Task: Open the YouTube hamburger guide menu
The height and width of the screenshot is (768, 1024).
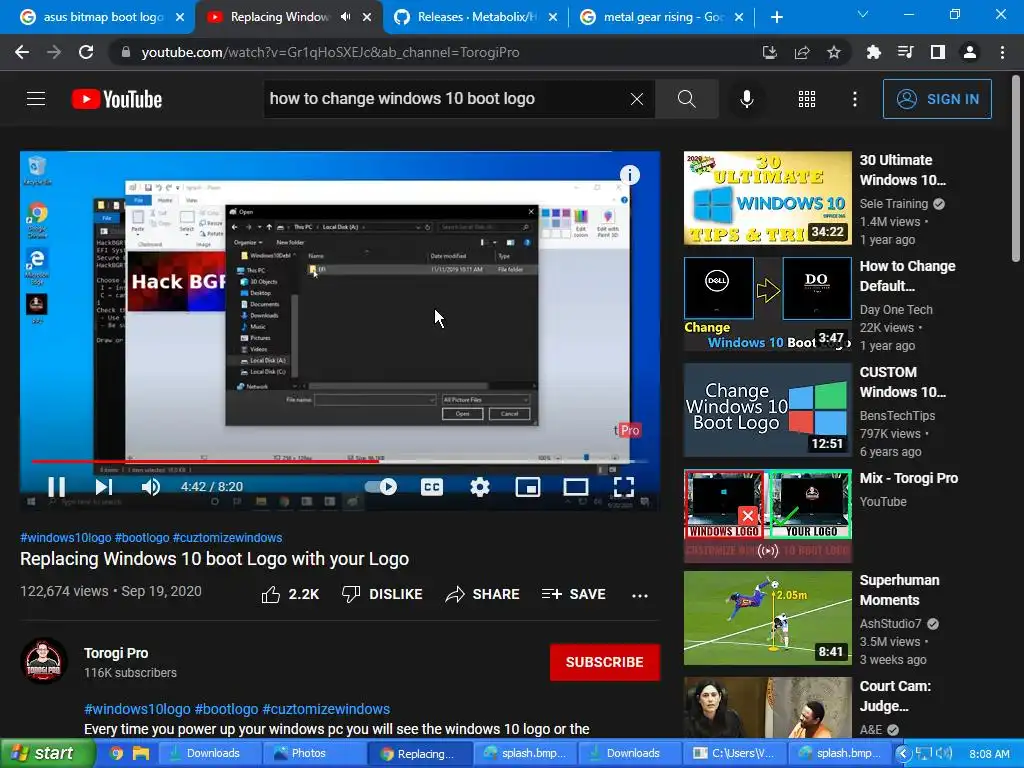Action: tap(36, 99)
